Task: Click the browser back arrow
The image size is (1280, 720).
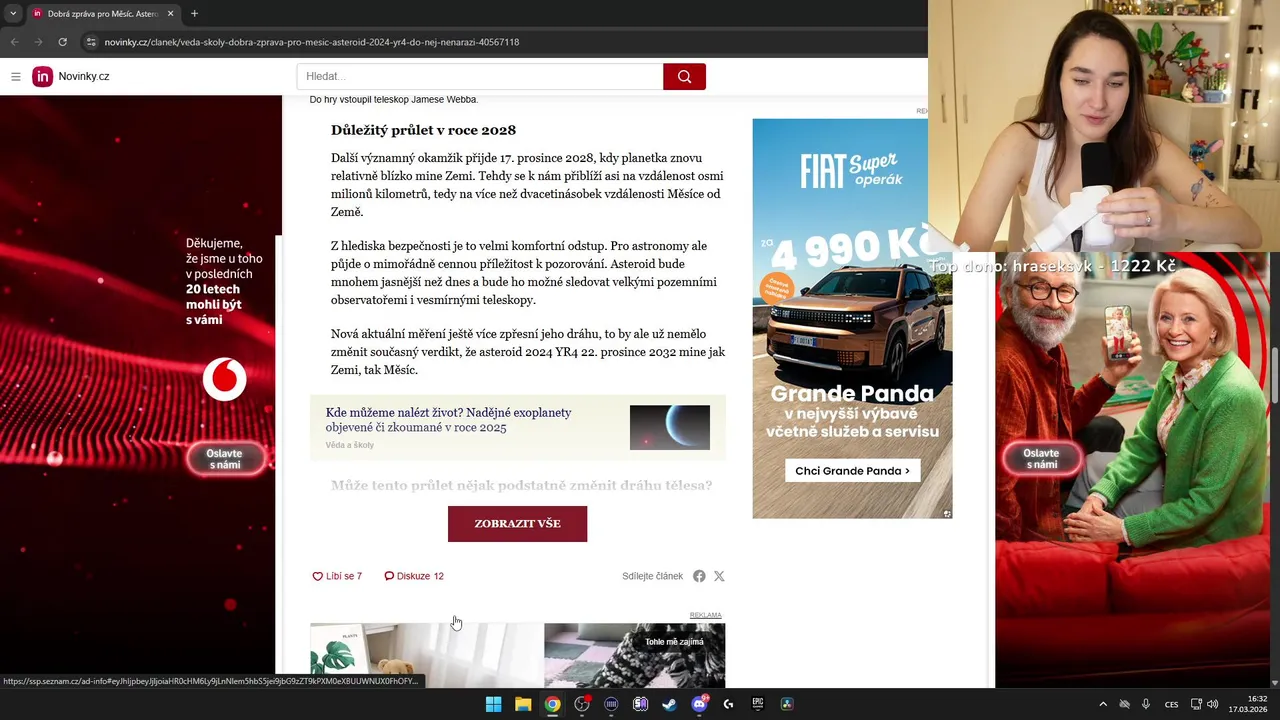Action: [14, 42]
